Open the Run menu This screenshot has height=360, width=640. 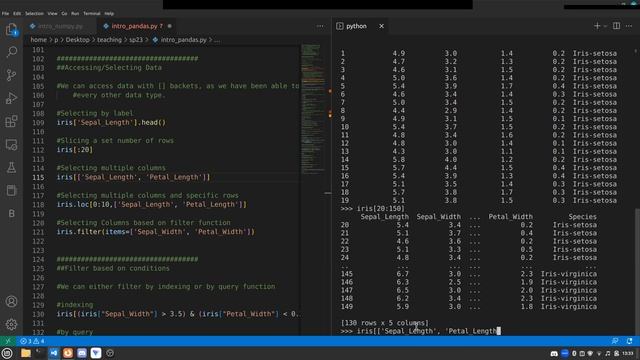tap(75, 13)
